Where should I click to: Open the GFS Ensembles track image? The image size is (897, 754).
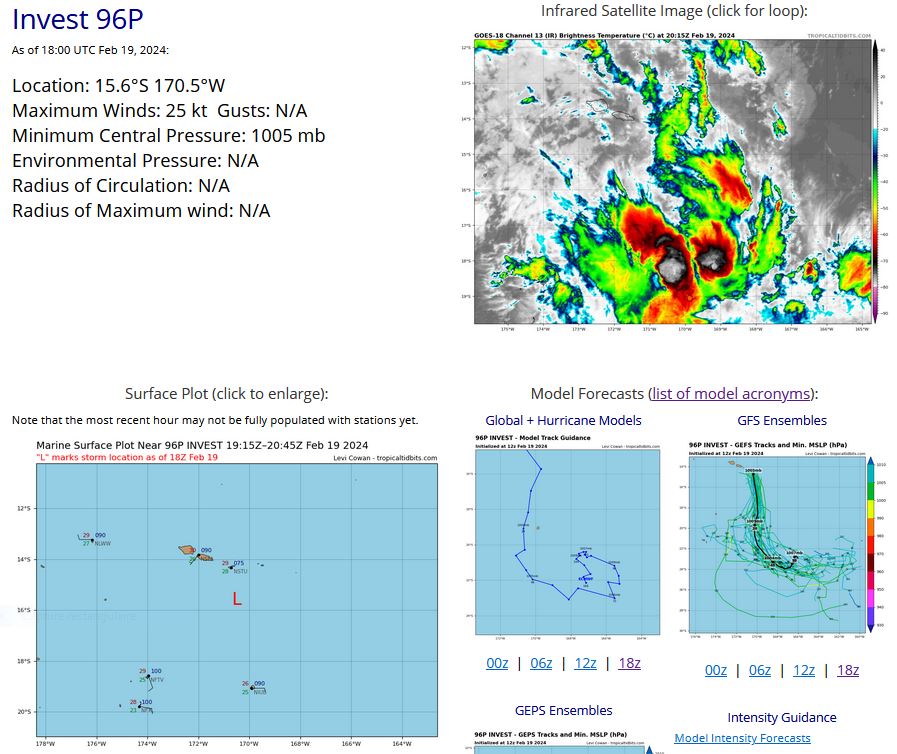coord(782,539)
